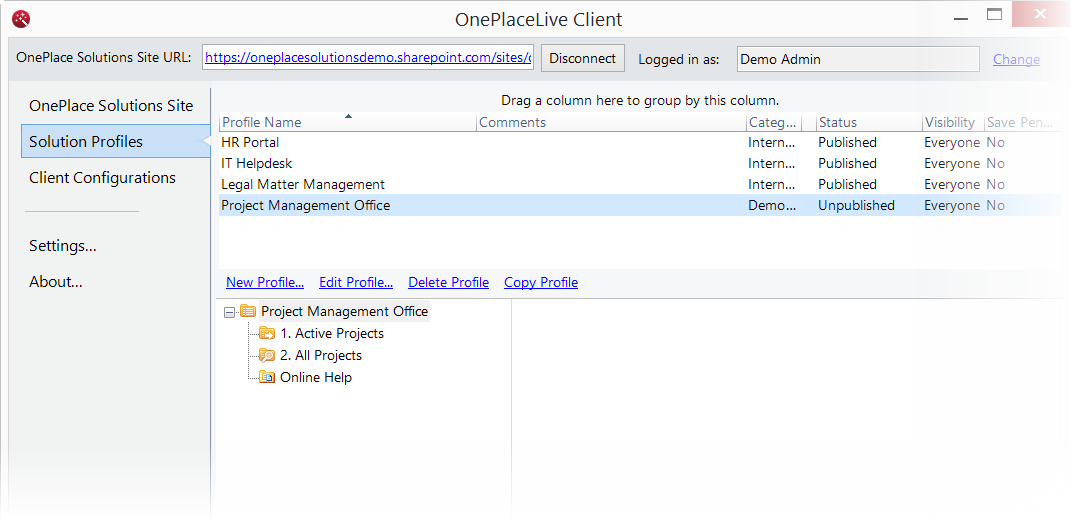
Task: Click the Demo... category cell
Action: [x=772, y=206]
